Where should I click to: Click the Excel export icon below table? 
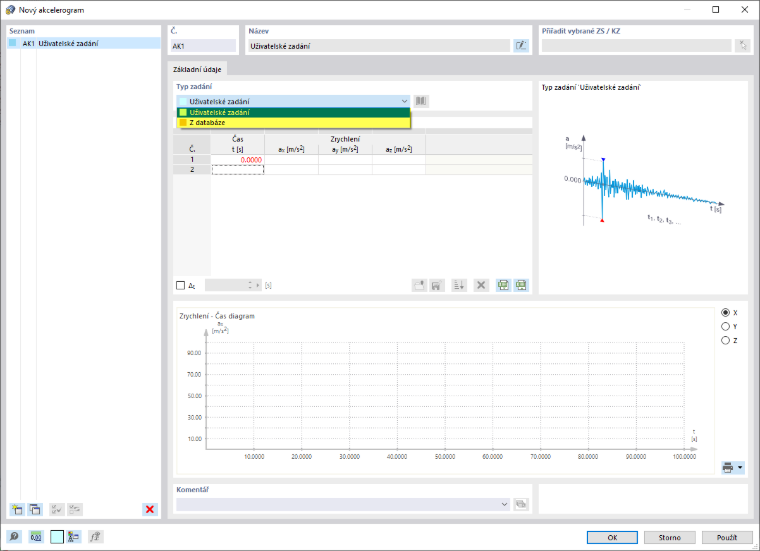503,285
